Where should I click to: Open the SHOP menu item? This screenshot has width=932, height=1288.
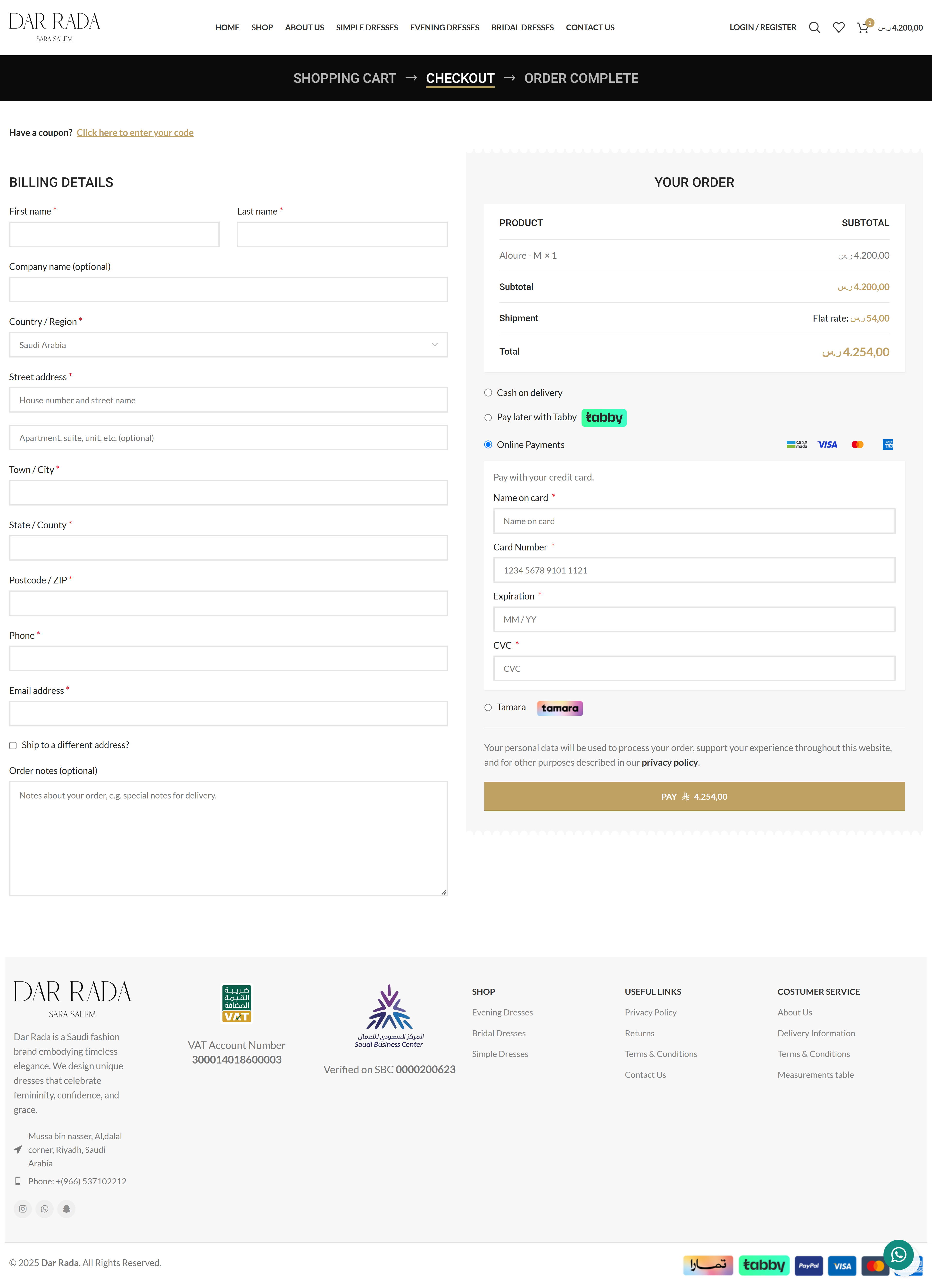coord(262,27)
